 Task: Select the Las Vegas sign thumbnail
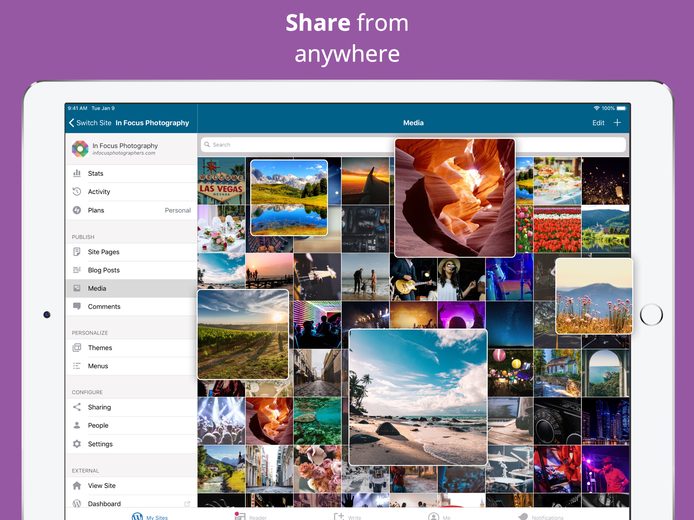221,181
